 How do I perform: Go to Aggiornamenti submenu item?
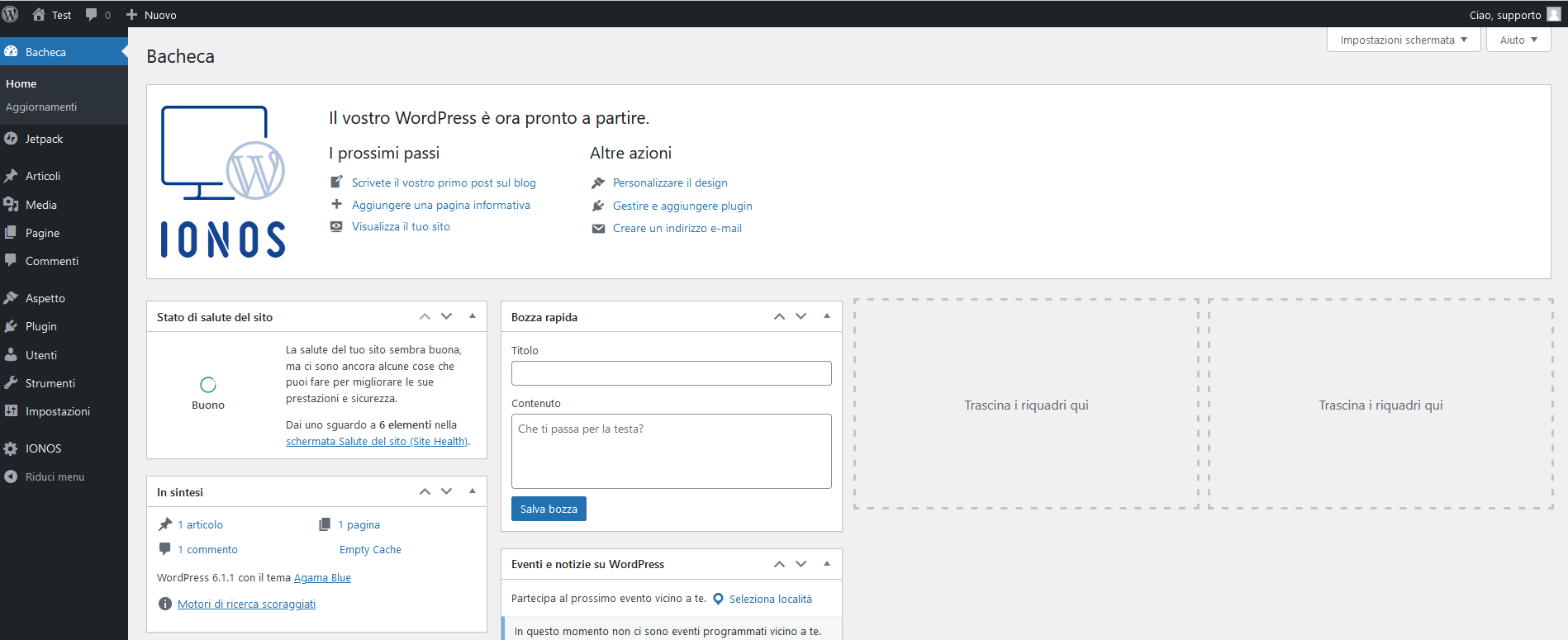(41, 107)
